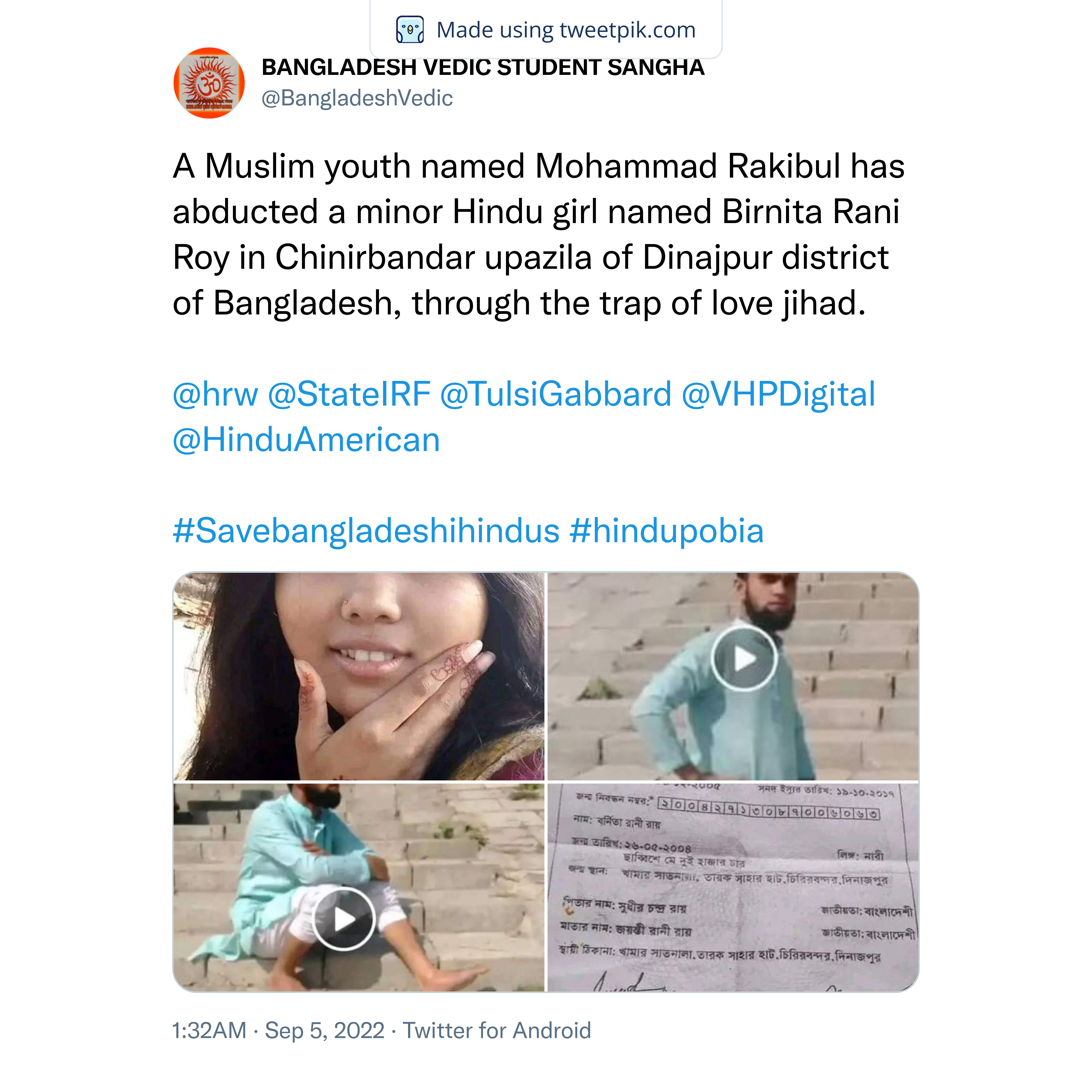1092x1092 pixels.
Task: Click the Twitter for Android source label
Action: pos(497,1030)
